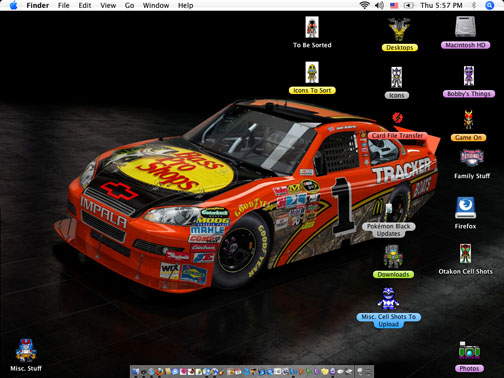
Task: Click the Game On folder icon
Action: tap(468, 119)
